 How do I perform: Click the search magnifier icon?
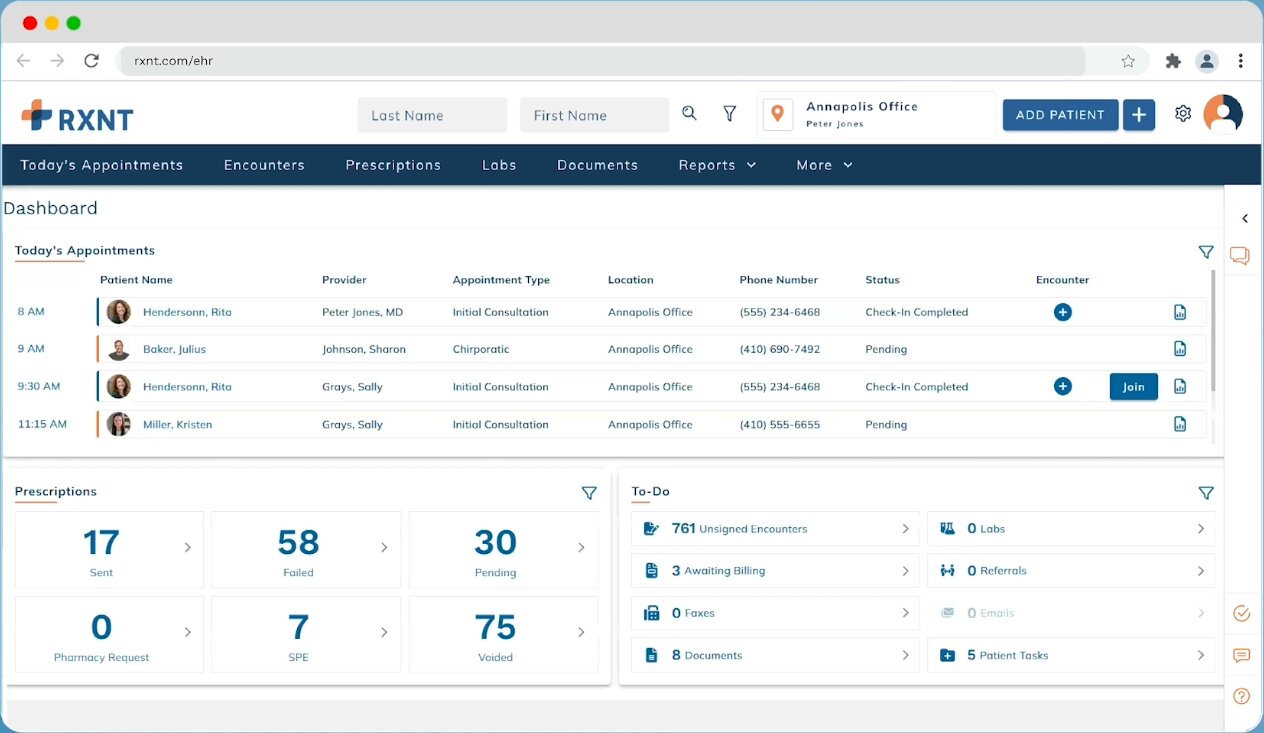(689, 114)
